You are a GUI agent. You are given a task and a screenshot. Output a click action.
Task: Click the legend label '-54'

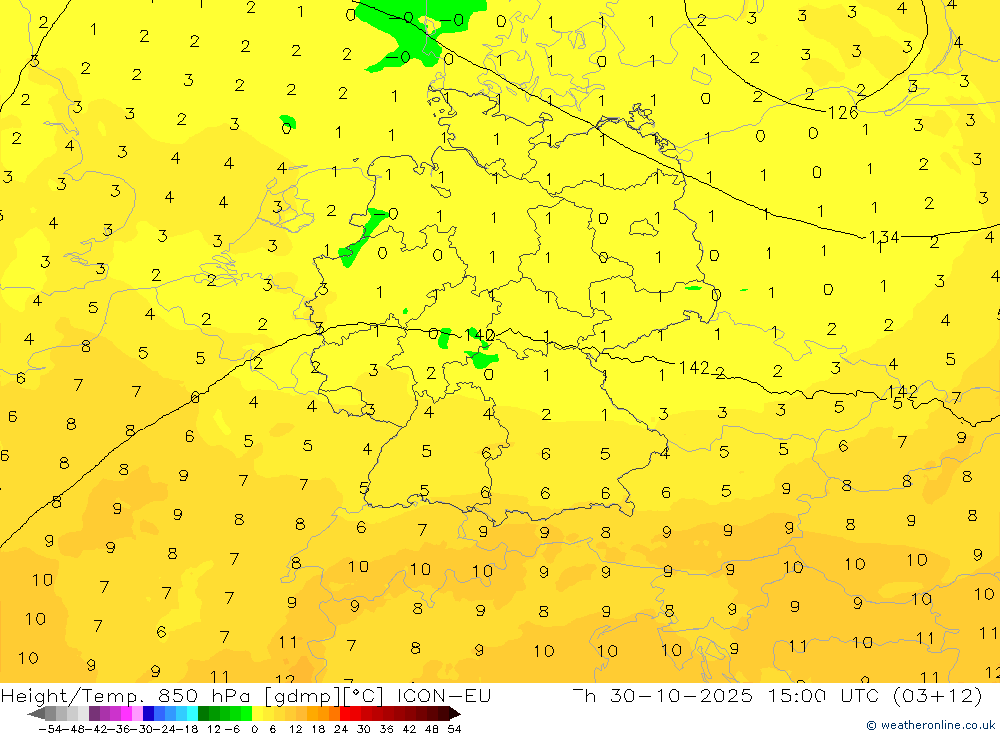coord(50,729)
